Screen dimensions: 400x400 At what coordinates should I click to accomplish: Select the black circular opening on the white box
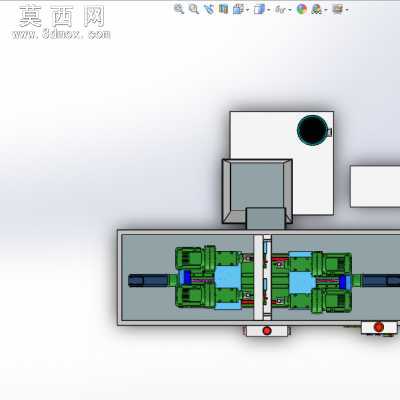pyautogui.click(x=312, y=130)
